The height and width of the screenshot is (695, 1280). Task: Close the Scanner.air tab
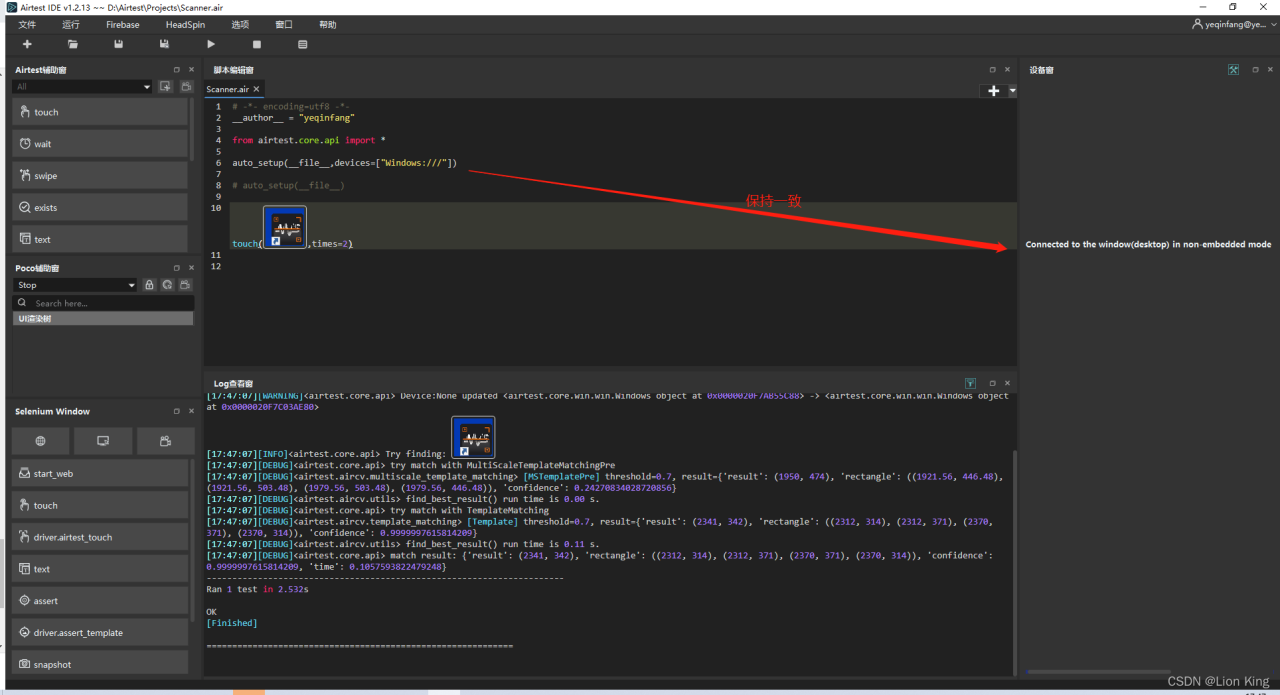click(257, 89)
